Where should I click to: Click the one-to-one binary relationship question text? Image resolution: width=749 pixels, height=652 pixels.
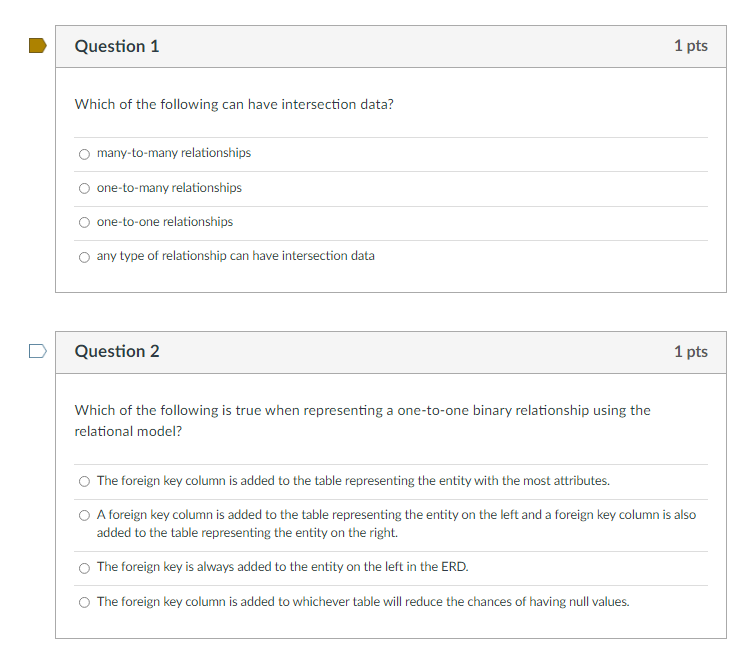363,421
